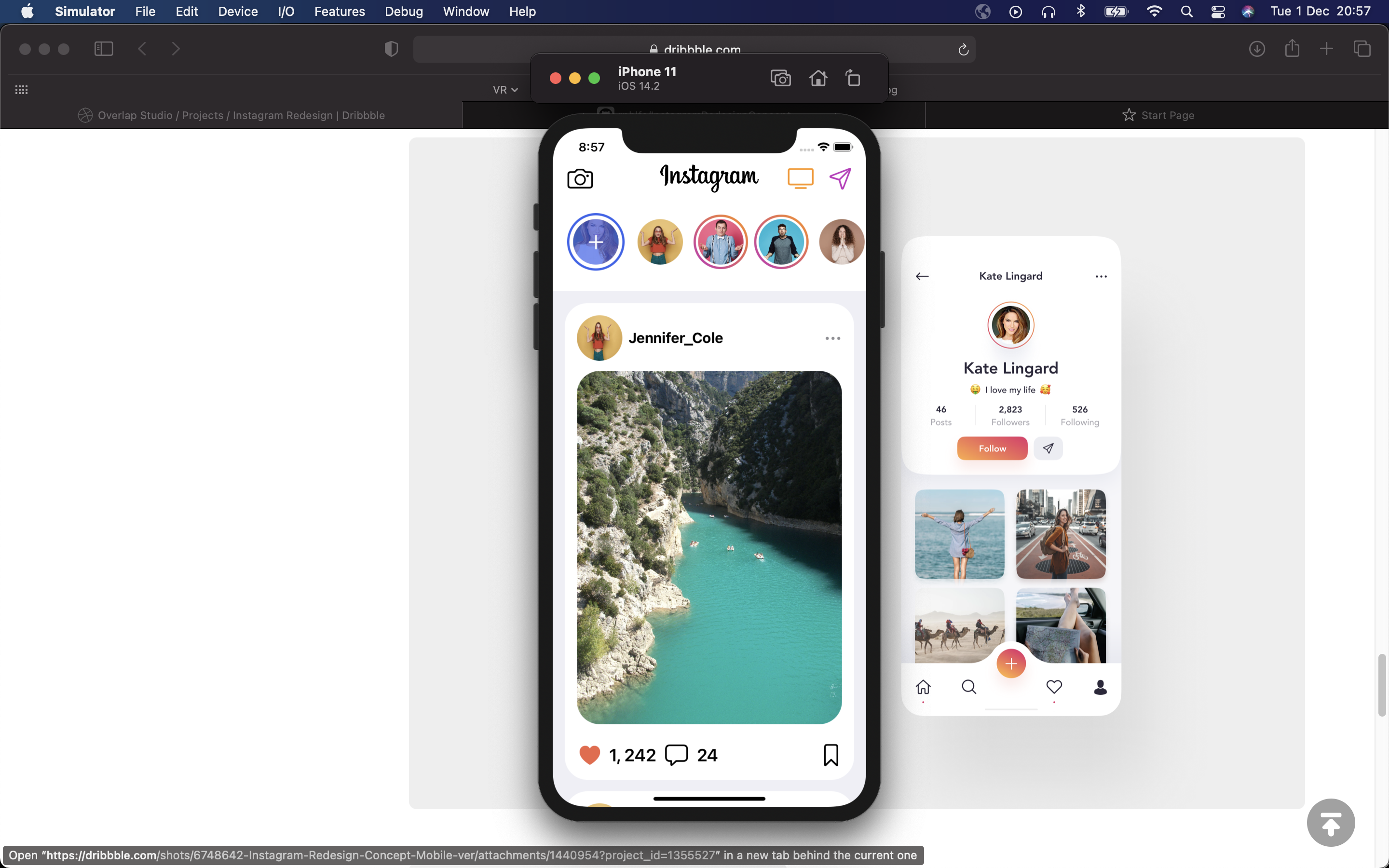Open the Safari favorites grid icon
Screen dimensions: 1389x868
coord(21,90)
